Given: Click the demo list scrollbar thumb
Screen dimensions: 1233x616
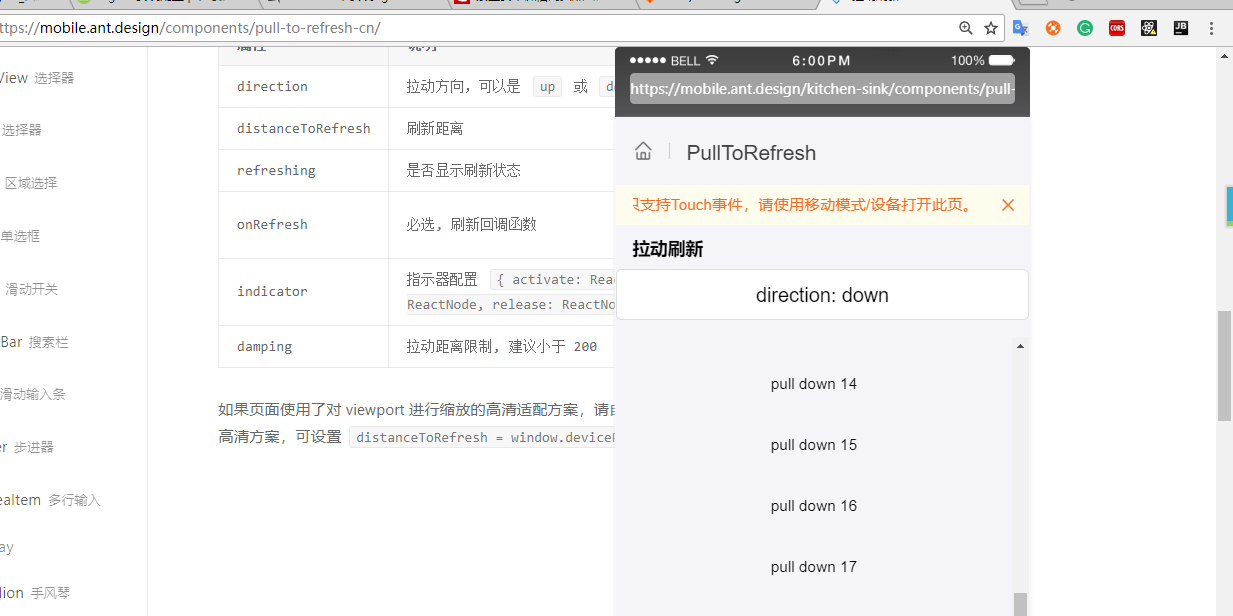Looking at the screenshot, I should (1020, 604).
